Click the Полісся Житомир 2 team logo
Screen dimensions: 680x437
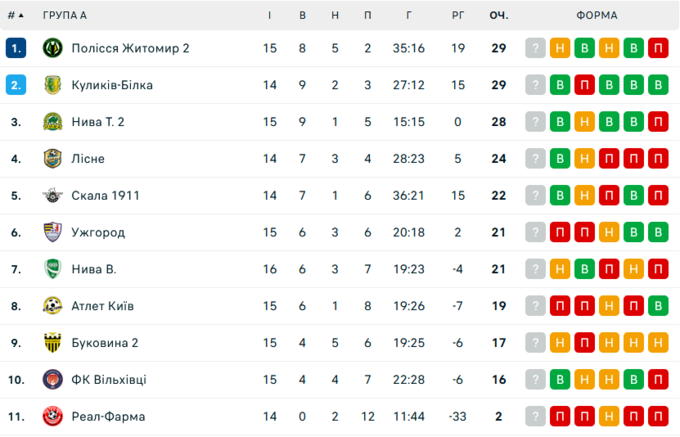pos(53,48)
